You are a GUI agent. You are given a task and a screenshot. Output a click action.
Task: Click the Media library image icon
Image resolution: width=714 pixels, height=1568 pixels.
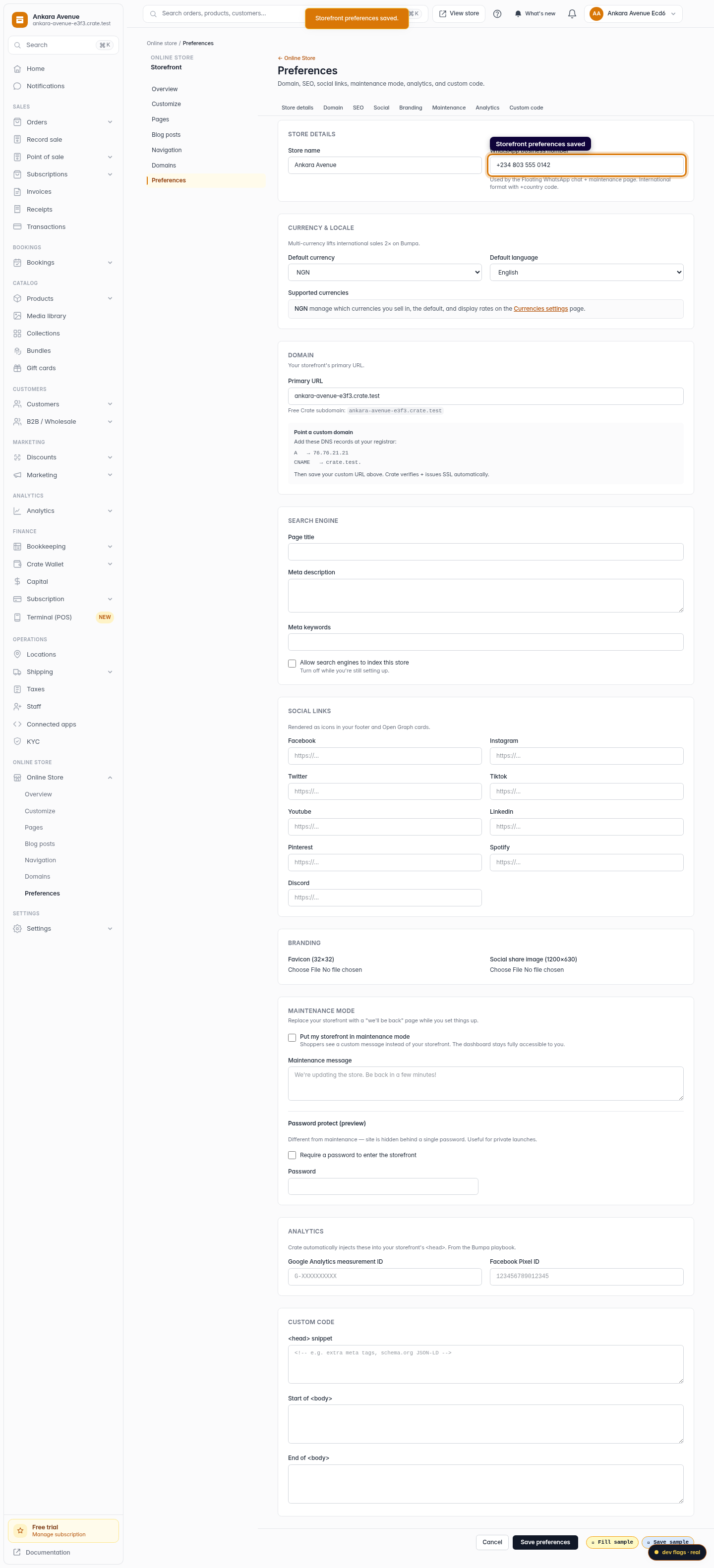(x=17, y=316)
